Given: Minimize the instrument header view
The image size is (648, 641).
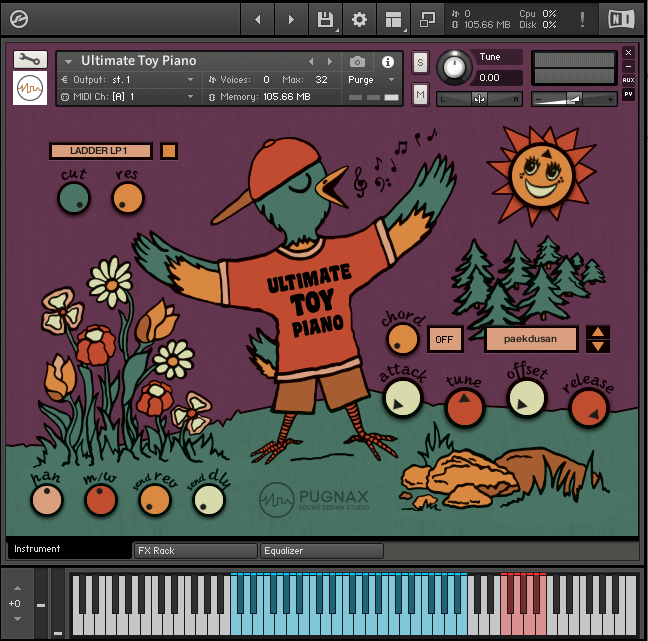Looking at the screenshot, I should click(628, 66).
